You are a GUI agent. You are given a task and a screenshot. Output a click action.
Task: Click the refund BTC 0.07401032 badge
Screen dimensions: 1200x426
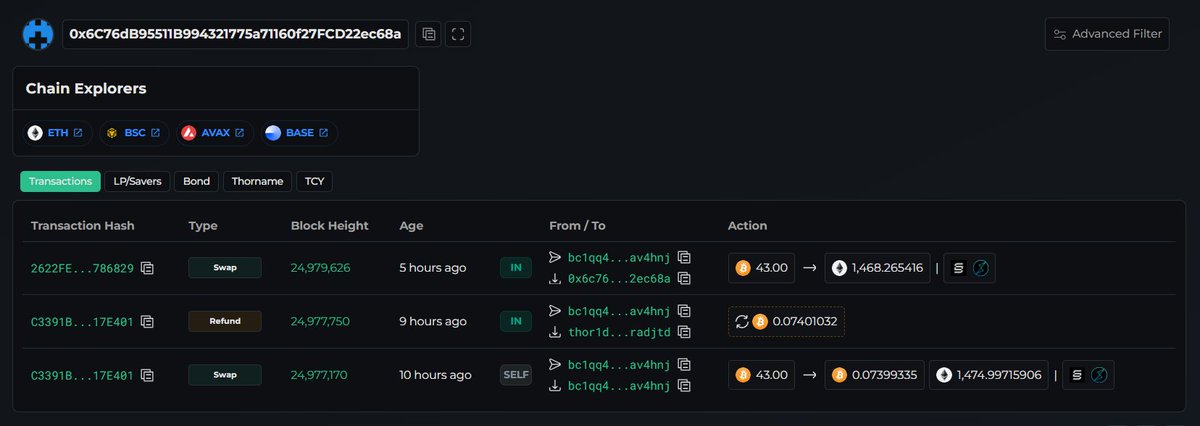[x=786, y=322]
